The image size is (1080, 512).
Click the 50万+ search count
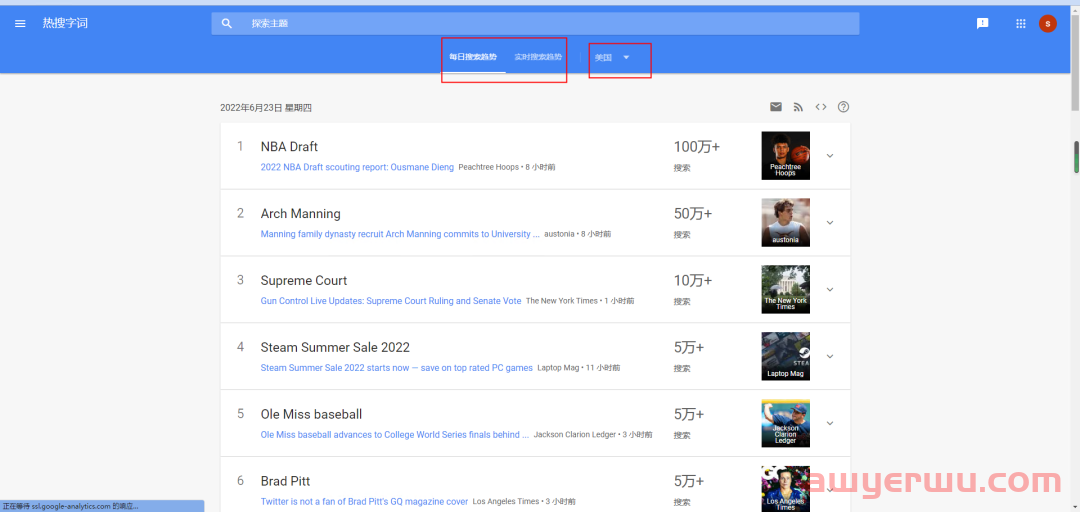click(x=693, y=214)
